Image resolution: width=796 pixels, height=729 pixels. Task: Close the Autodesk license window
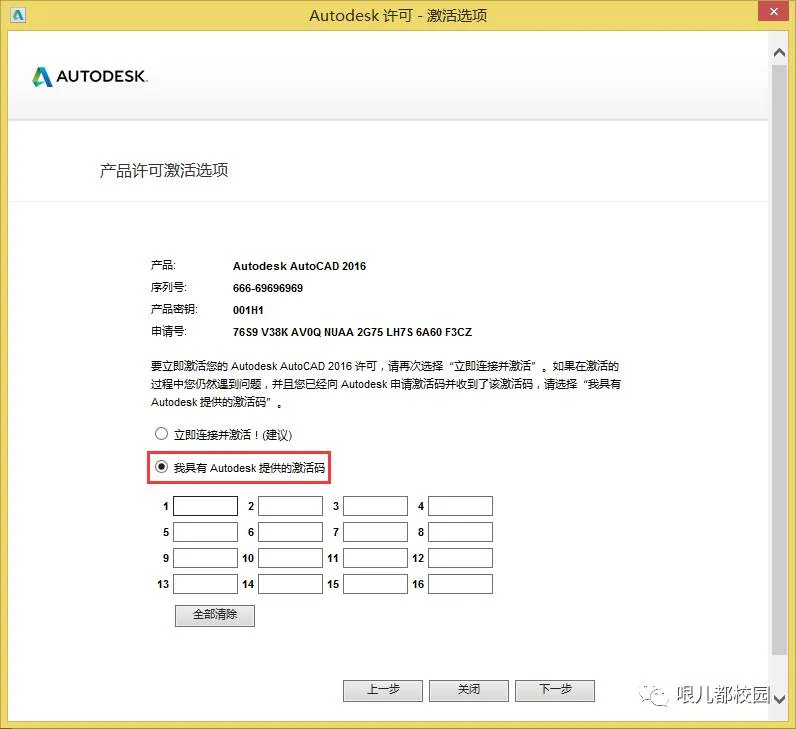tap(774, 11)
